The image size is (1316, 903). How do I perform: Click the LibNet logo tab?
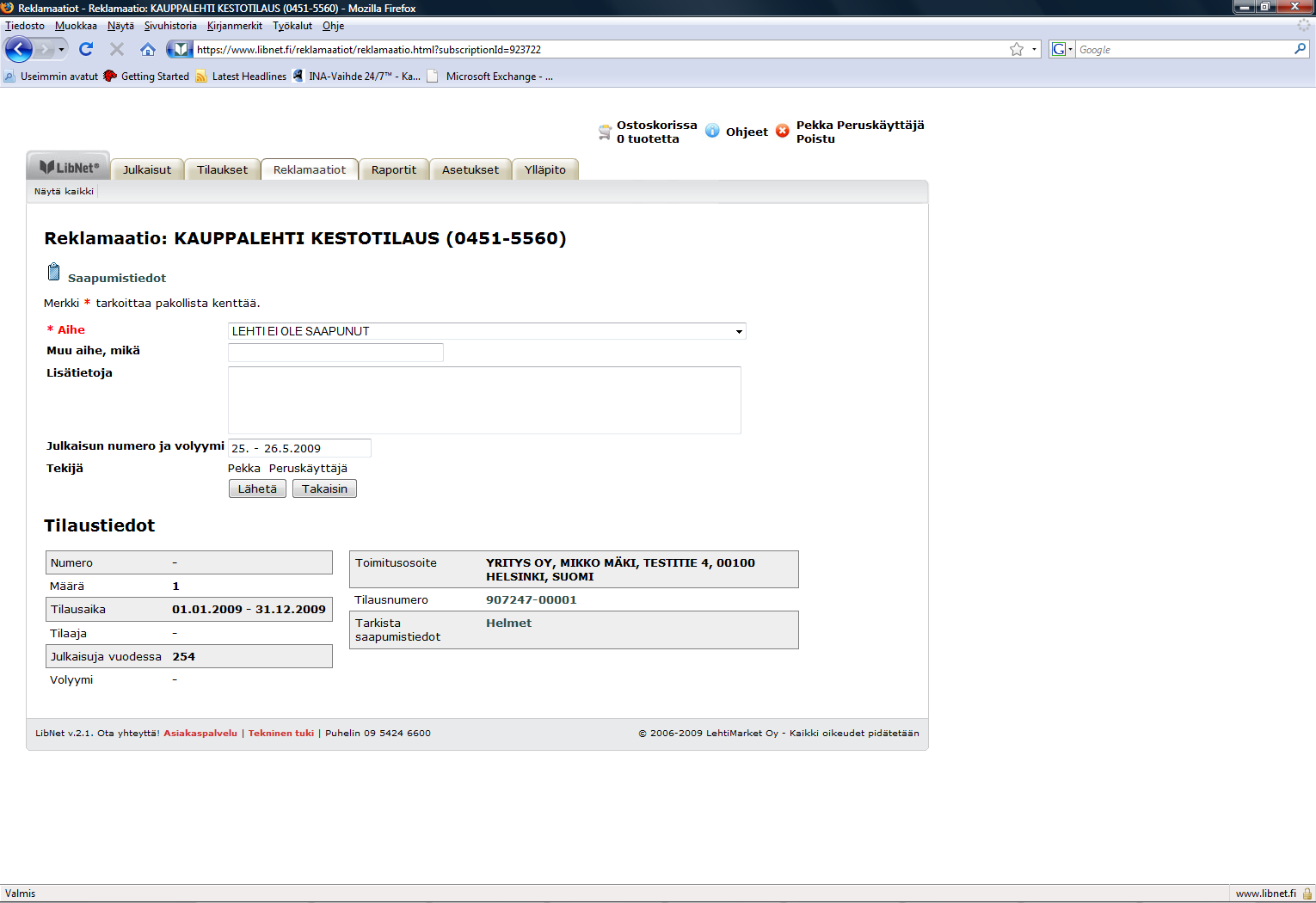coord(69,167)
